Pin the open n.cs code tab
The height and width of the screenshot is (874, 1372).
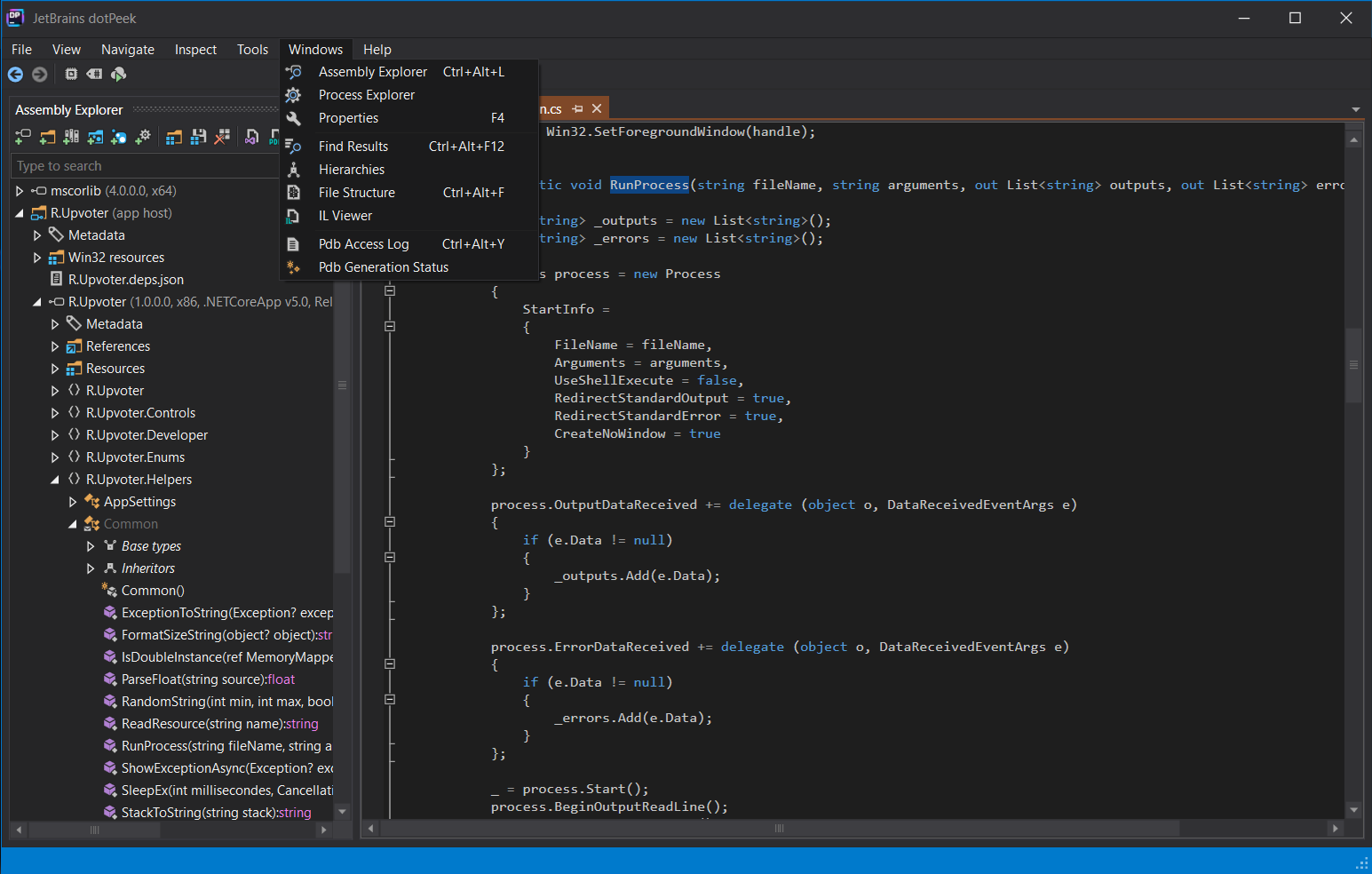click(578, 108)
